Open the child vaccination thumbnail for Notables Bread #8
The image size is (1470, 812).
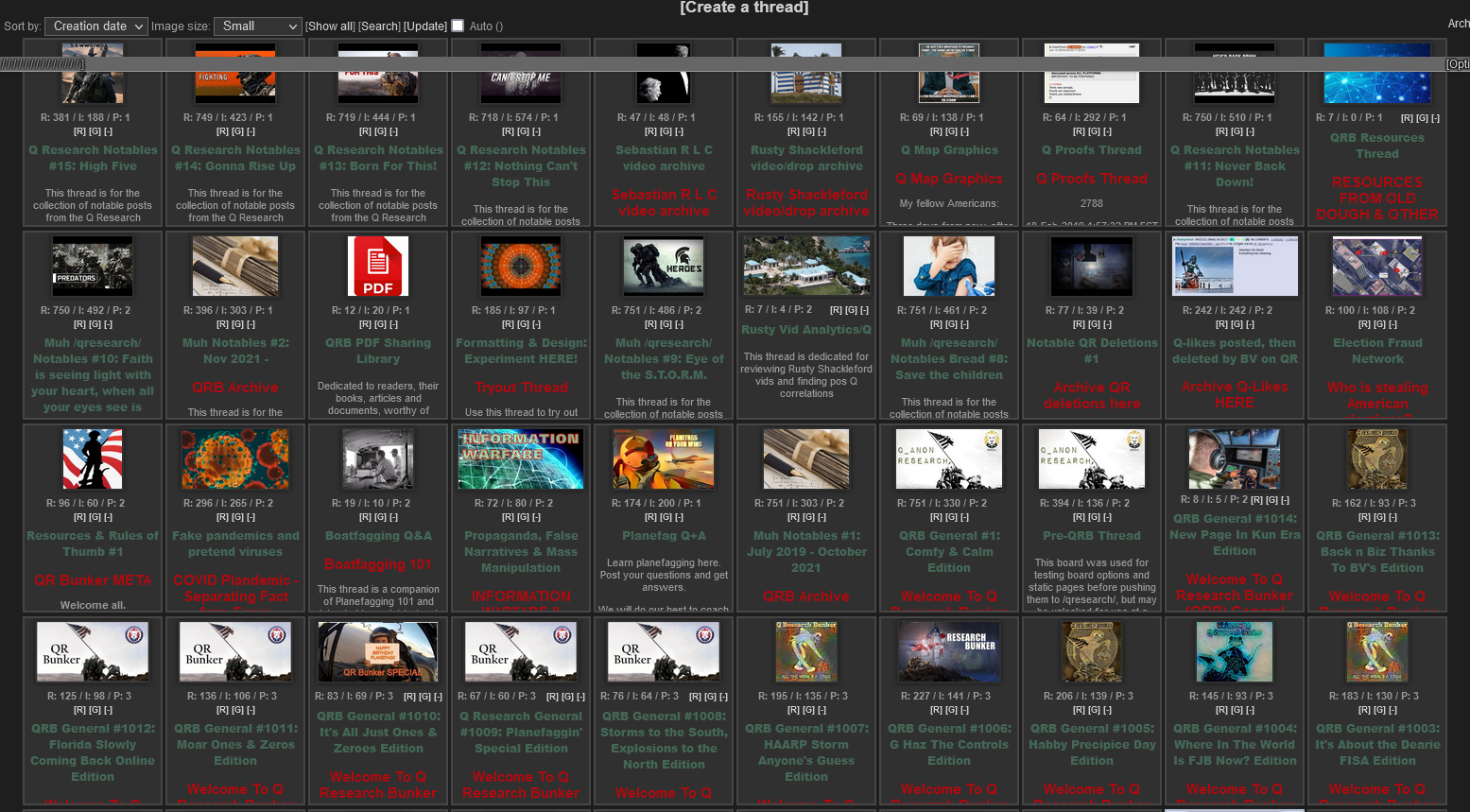(949, 267)
